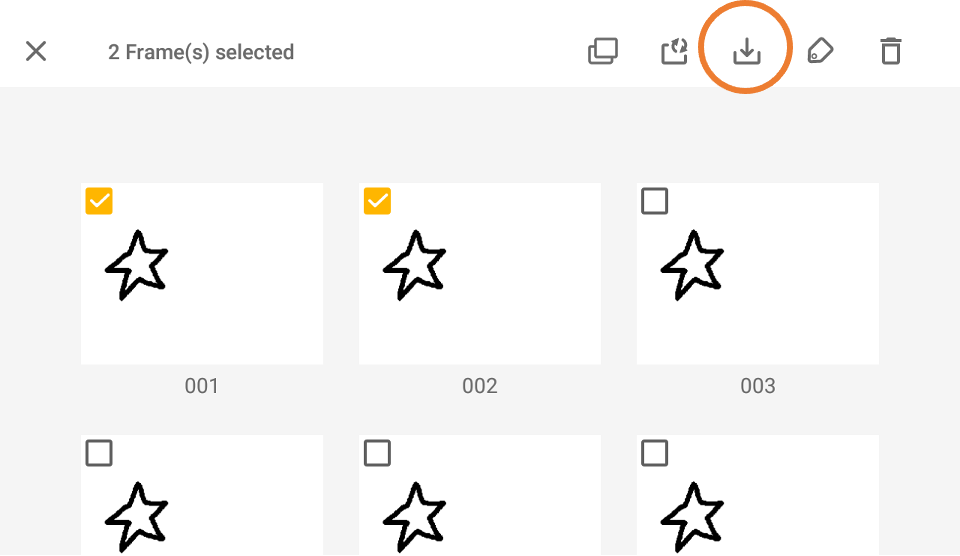Uncheck the checkbox on frame 001
This screenshot has height=556, width=960.
[99, 201]
